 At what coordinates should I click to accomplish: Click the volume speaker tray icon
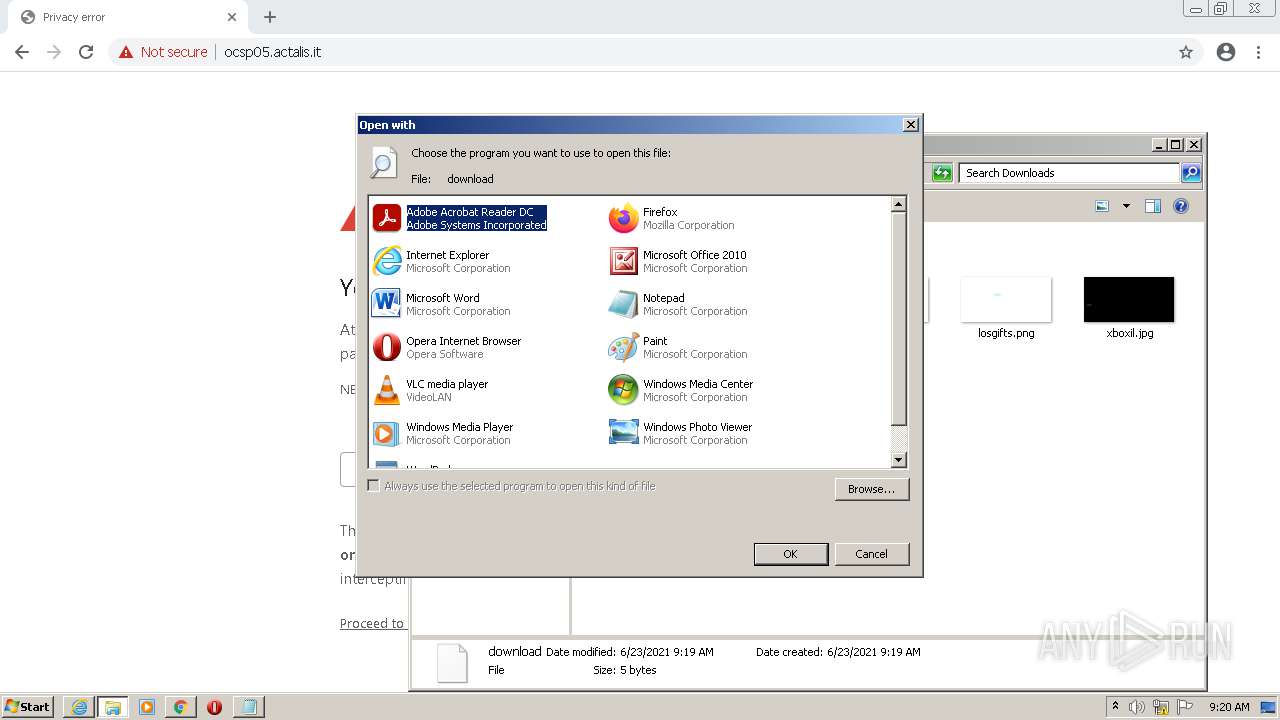[x=1137, y=707]
